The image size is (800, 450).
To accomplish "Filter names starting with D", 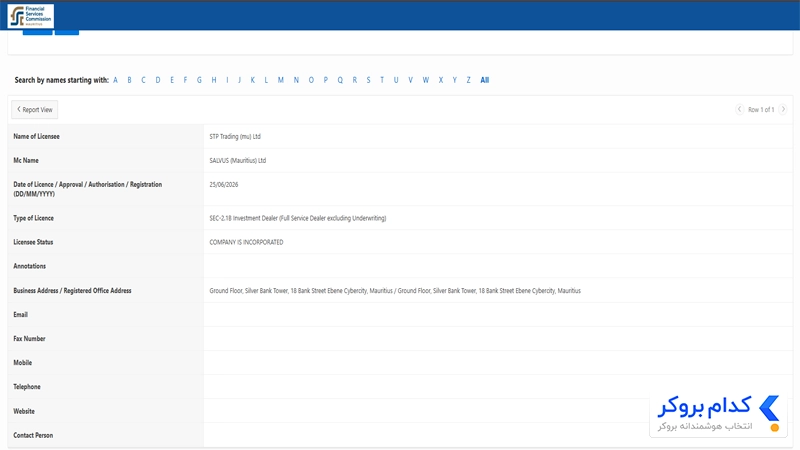I will coord(158,80).
